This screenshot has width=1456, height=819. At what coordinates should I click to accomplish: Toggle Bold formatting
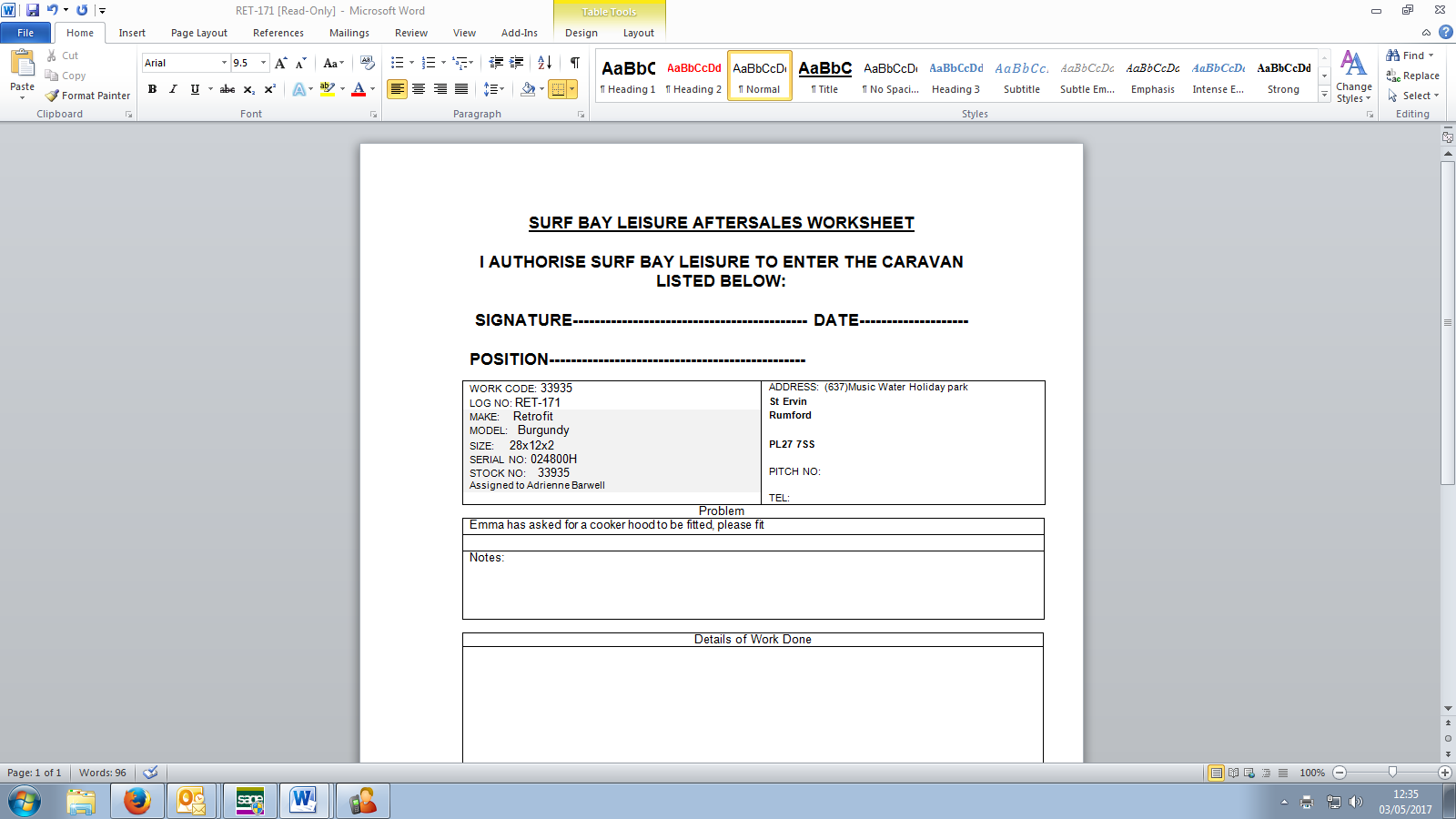click(x=152, y=89)
